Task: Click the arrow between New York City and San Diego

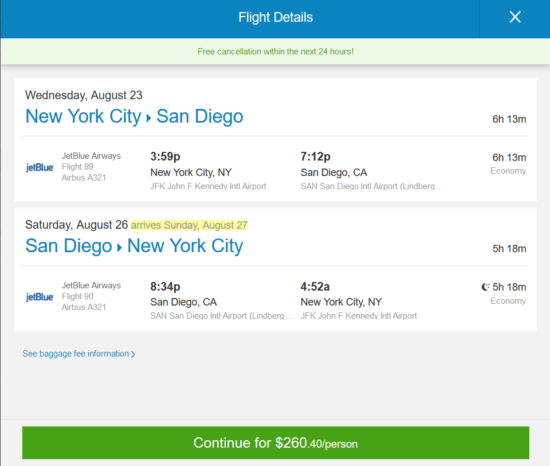Action: [x=149, y=118]
